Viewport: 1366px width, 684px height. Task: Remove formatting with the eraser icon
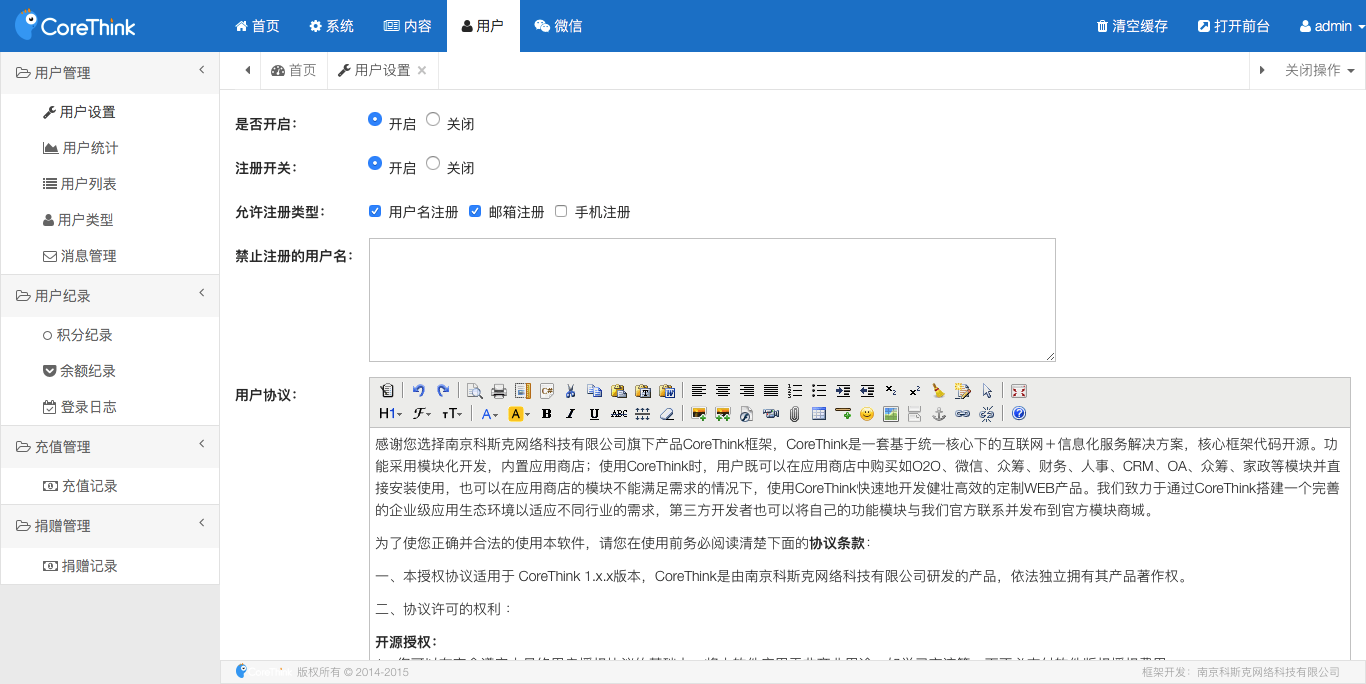pyautogui.click(x=667, y=413)
